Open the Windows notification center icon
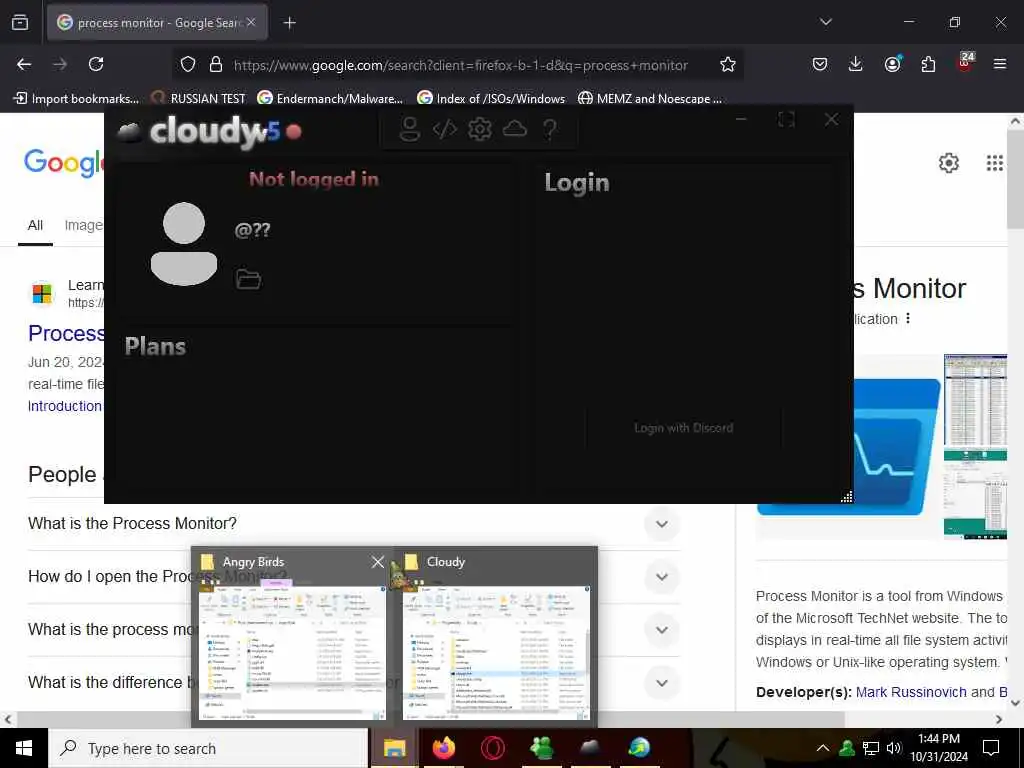 991,748
